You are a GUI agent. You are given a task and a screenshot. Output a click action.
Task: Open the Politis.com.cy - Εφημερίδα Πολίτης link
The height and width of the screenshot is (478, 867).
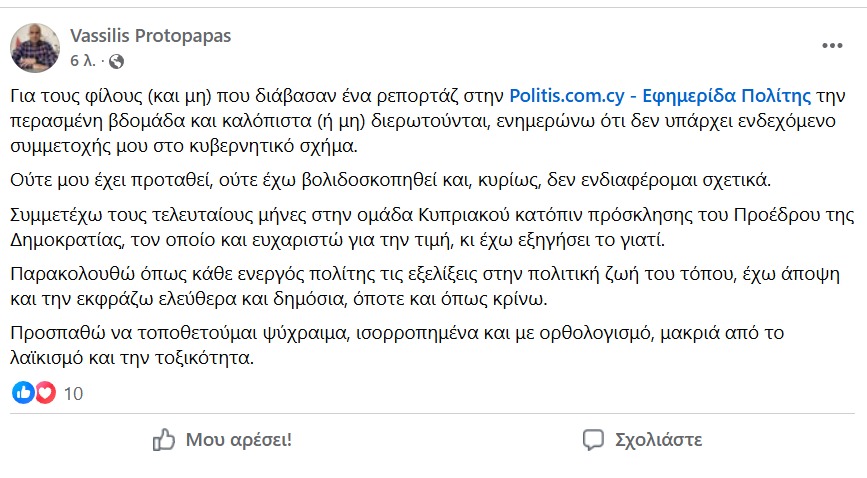point(660,96)
